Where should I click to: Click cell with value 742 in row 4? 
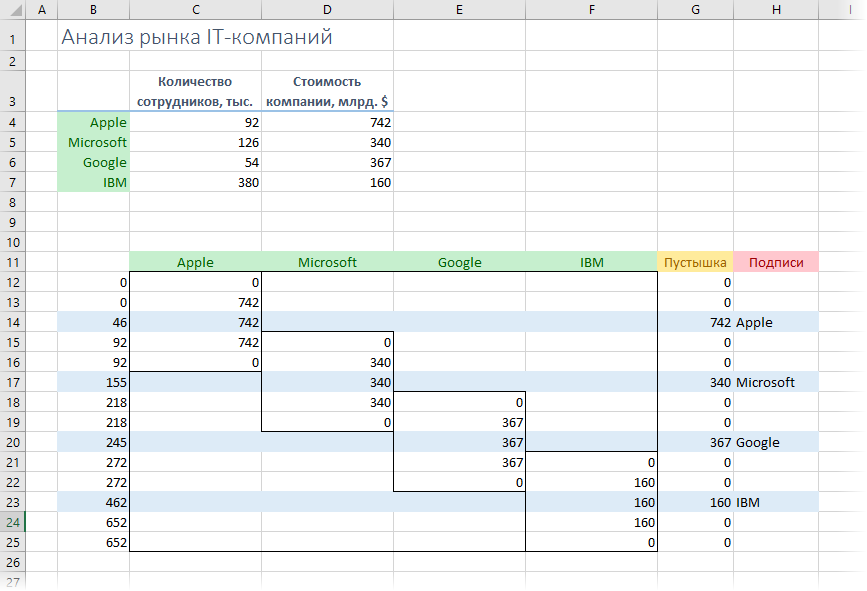click(327, 122)
